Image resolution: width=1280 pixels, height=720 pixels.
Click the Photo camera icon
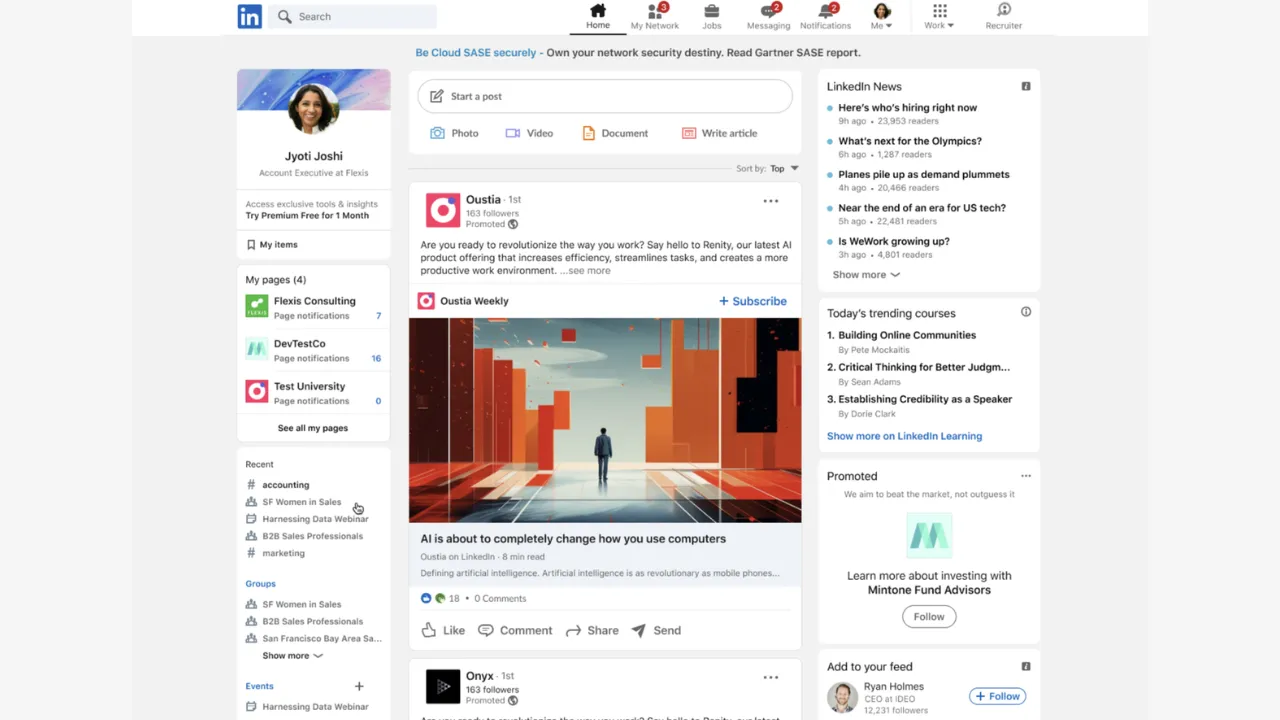pos(437,133)
